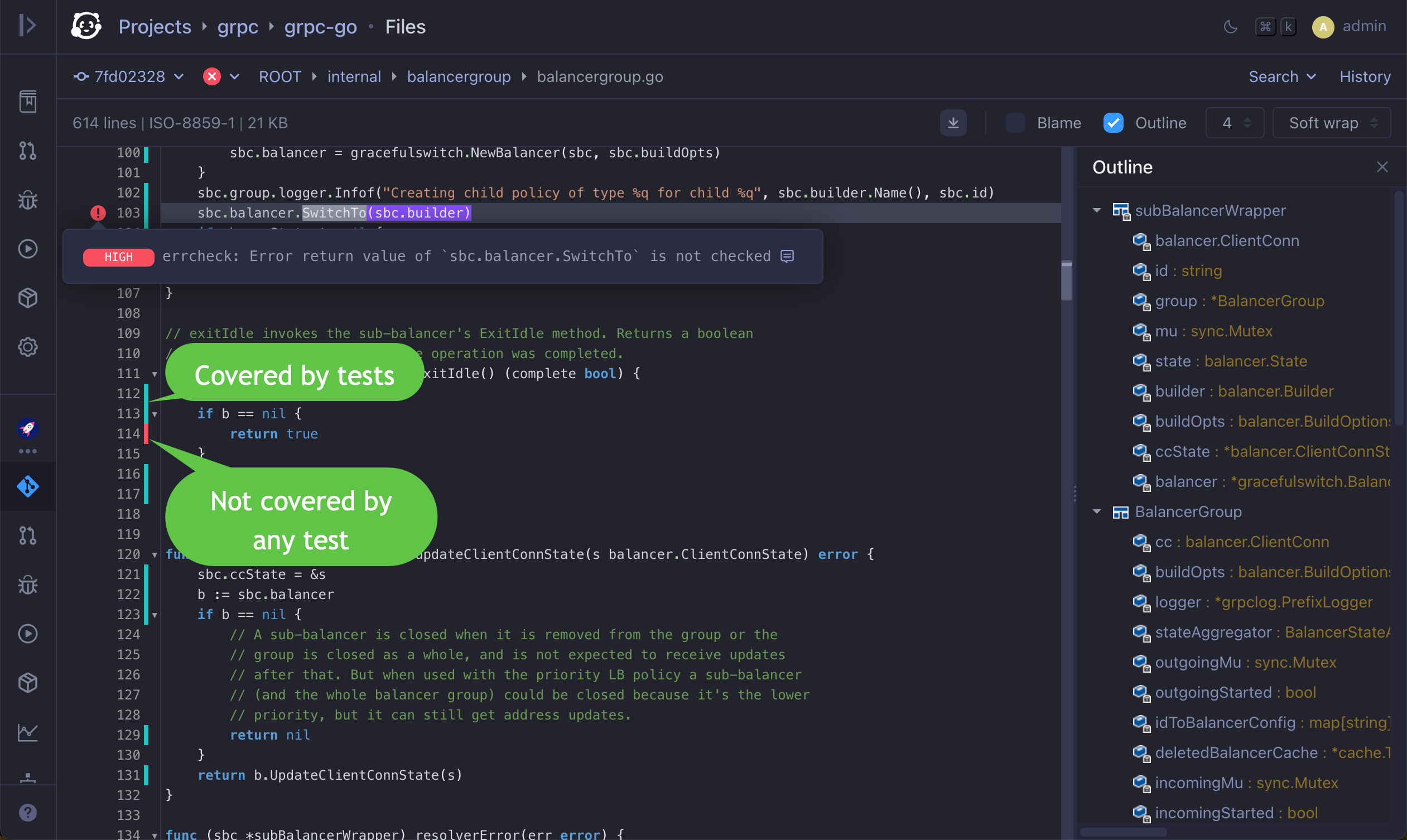The width and height of the screenshot is (1407, 840).
Task: Switch to the History view
Action: (1365, 76)
